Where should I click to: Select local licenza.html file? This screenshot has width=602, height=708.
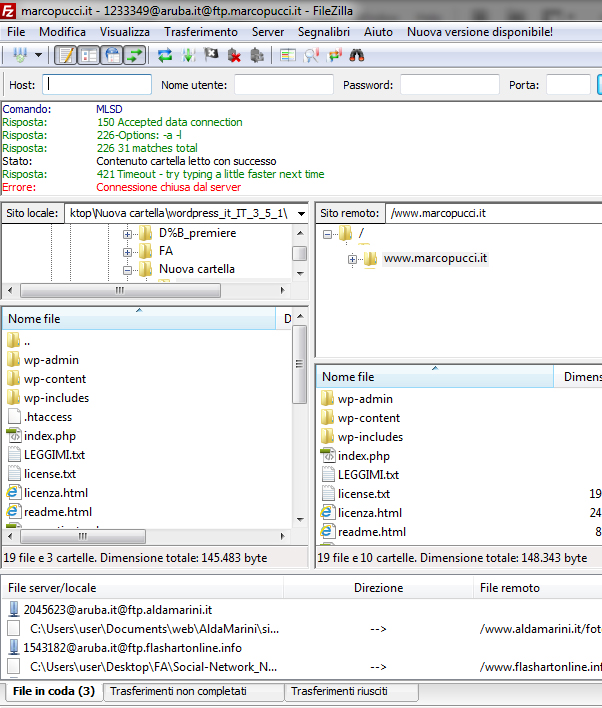56,493
